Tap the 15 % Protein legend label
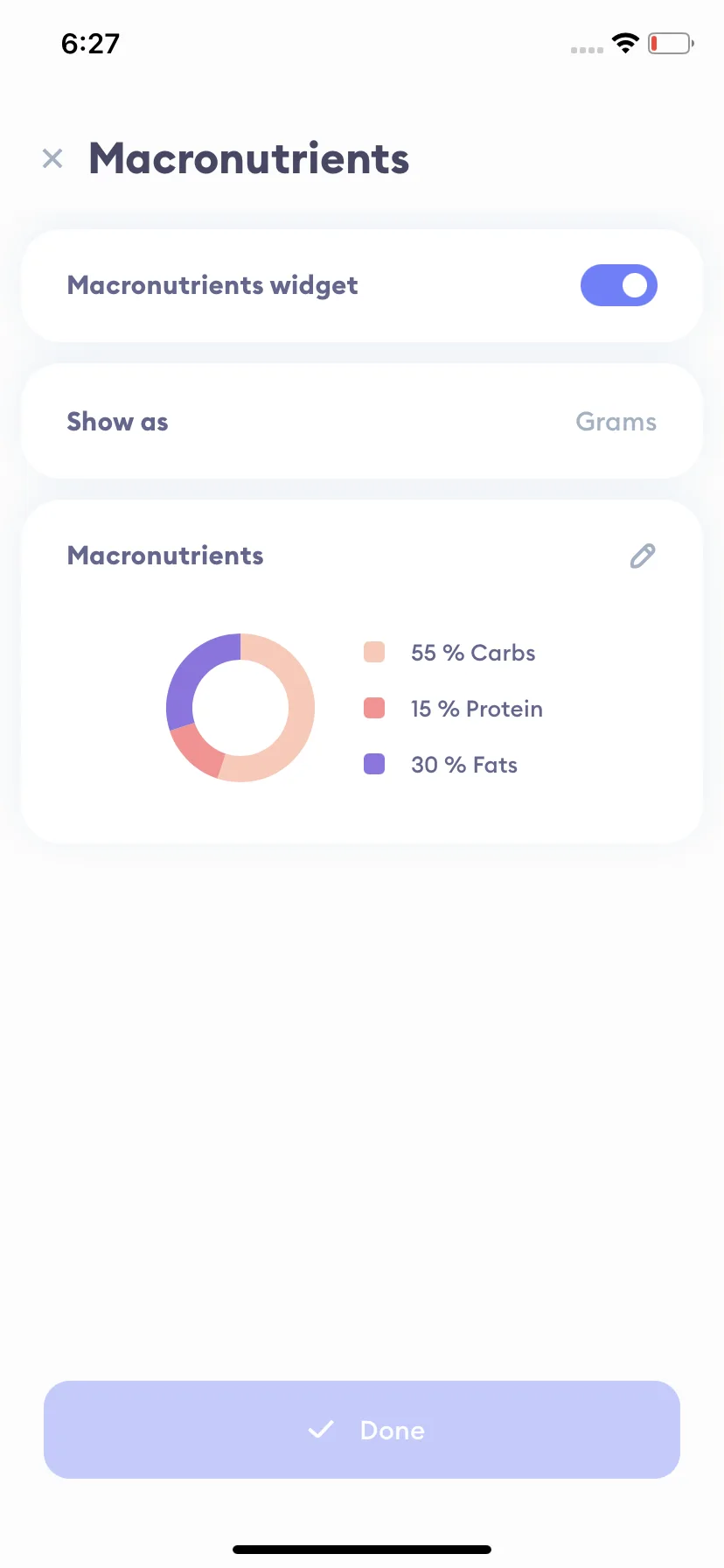Screen dimensions: 724x1568 pos(477,709)
